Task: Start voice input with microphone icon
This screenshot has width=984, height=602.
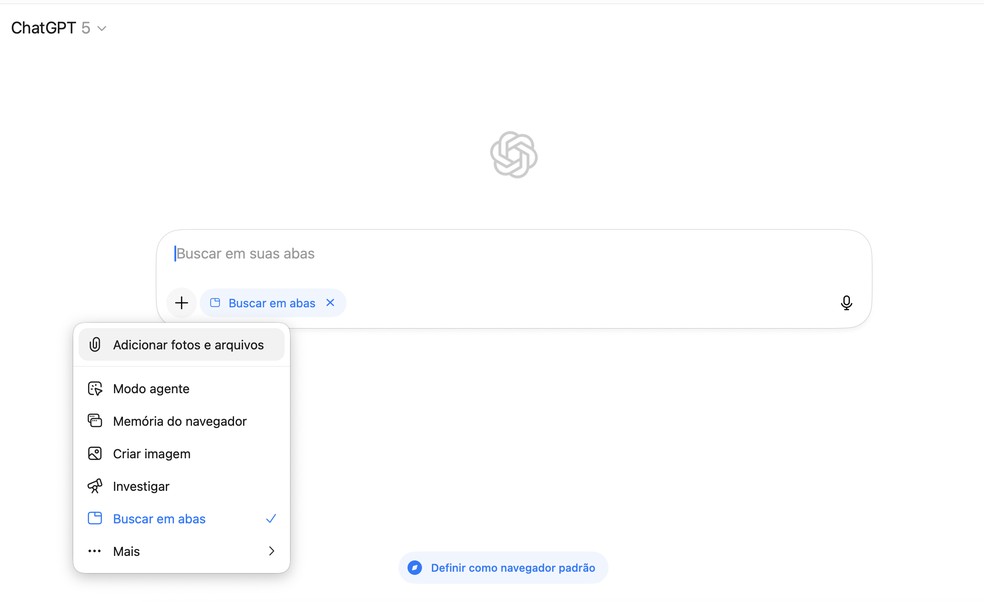Action: [846, 303]
